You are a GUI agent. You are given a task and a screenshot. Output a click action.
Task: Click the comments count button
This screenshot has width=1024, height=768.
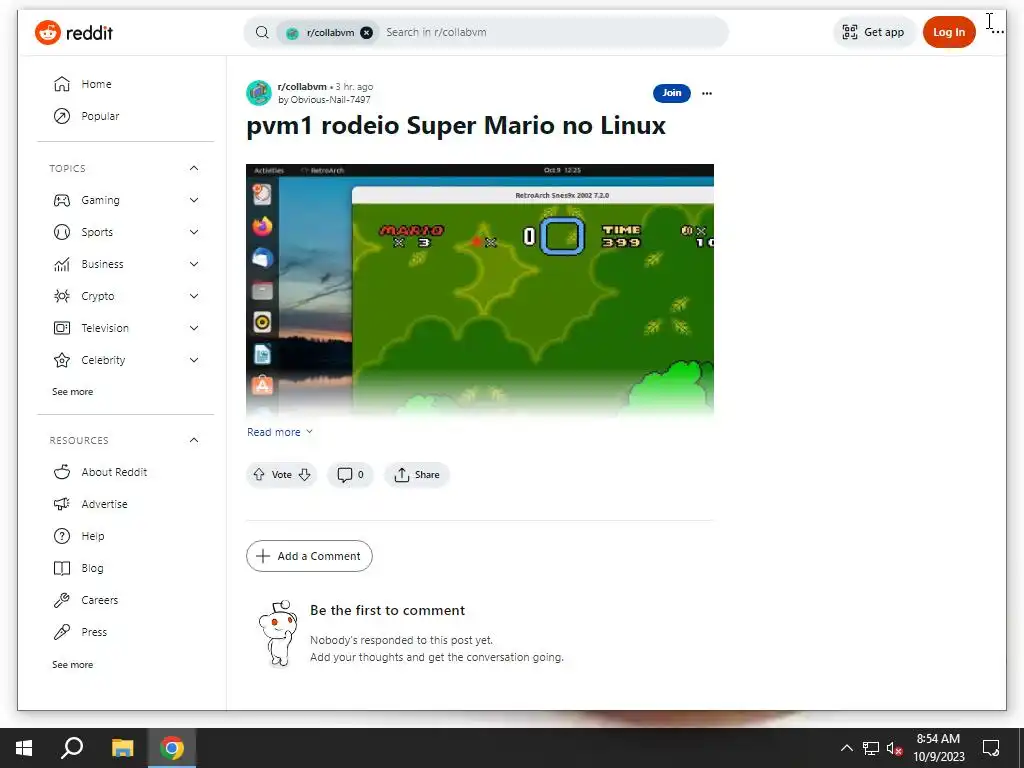(351, 475)
